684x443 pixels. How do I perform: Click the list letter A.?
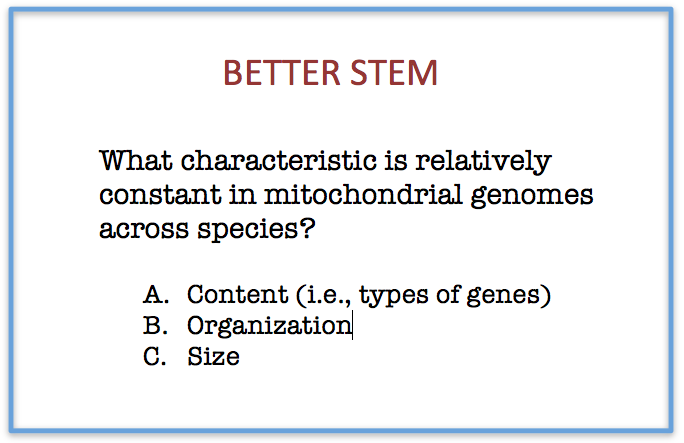point(153,295)
